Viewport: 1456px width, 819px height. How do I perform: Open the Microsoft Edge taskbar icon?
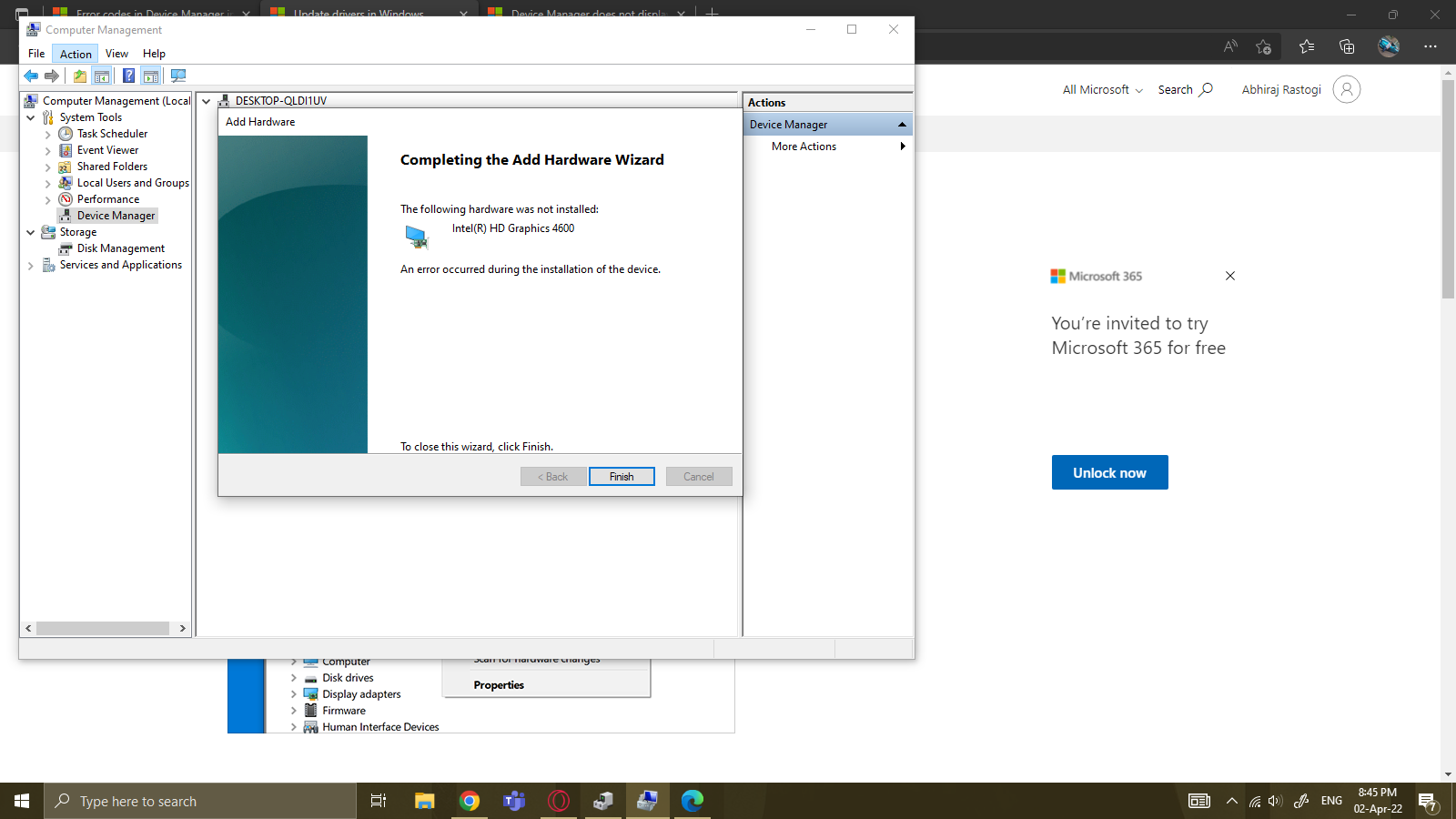point(693,801)
